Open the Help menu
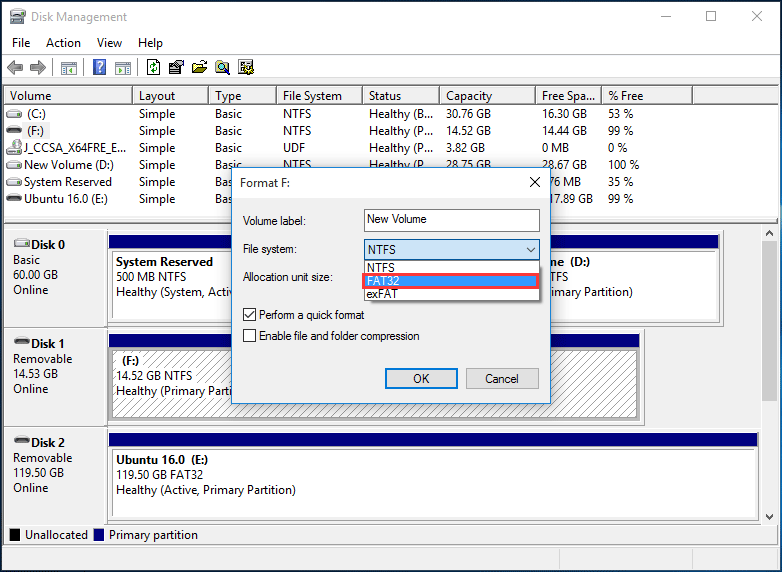 150,43
